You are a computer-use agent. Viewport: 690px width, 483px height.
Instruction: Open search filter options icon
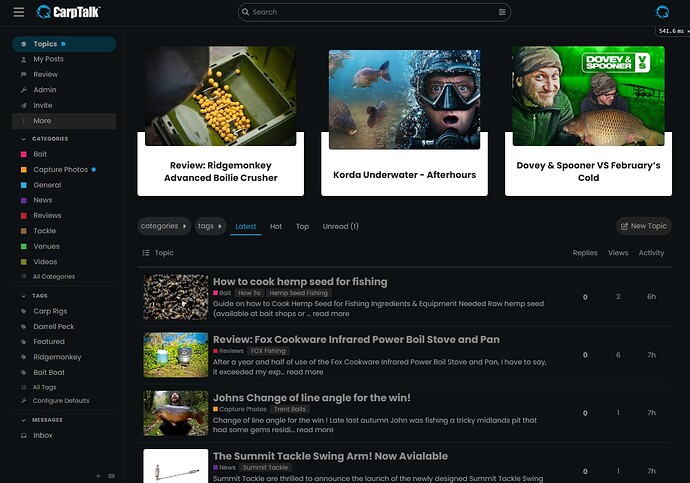502,12
